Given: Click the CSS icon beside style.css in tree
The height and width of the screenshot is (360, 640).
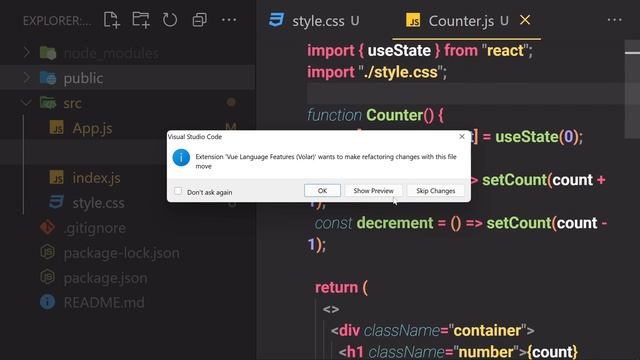Looking at the screenshot, I should (x=56, y=202).
